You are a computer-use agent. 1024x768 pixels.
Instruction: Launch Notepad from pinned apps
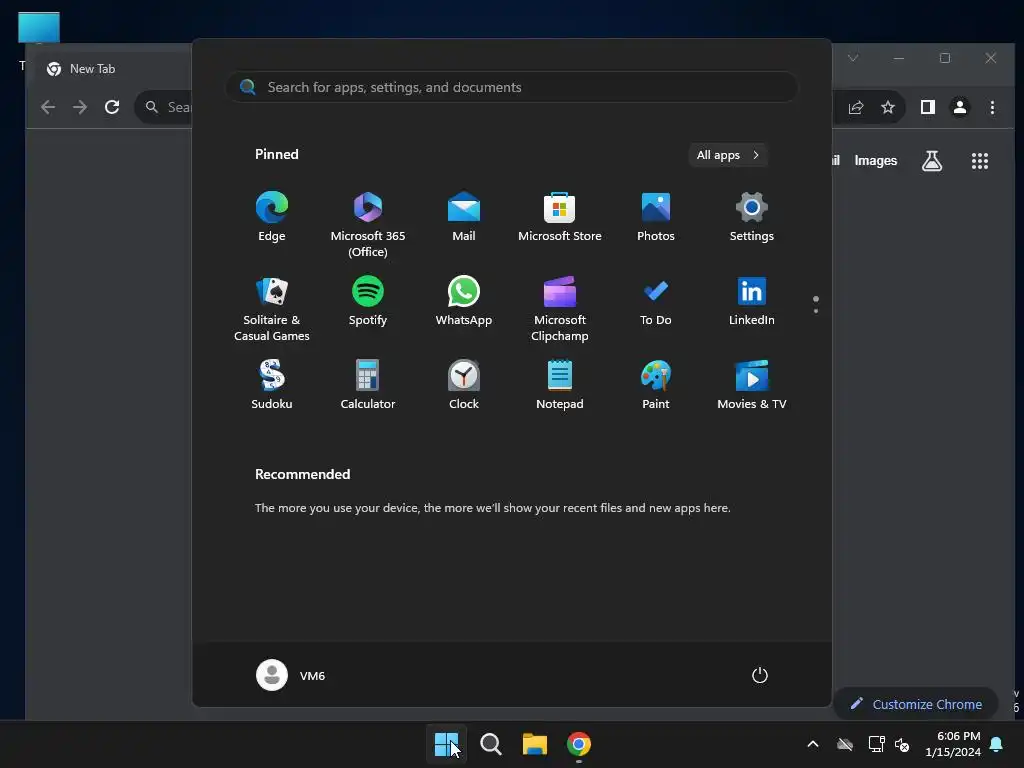(x=560, y=385)
